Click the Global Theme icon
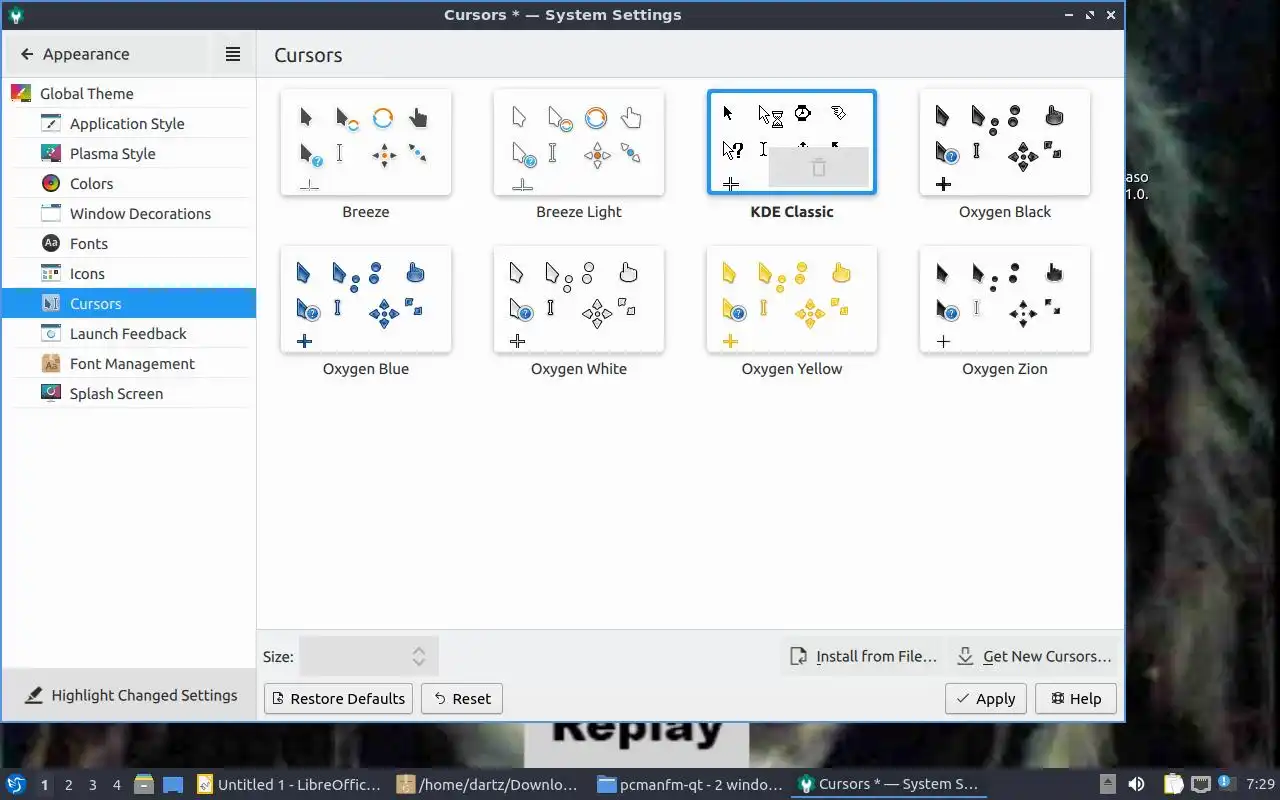The height and width of the screenshot is (800, 1280). 21,93
